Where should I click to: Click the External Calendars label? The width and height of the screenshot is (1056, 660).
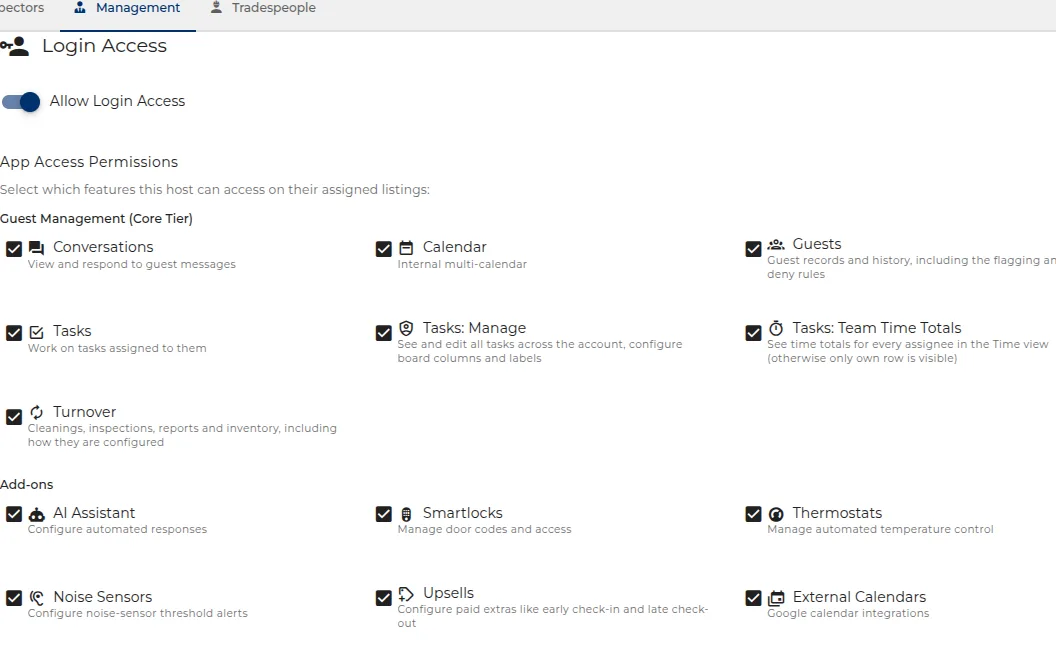859,597
